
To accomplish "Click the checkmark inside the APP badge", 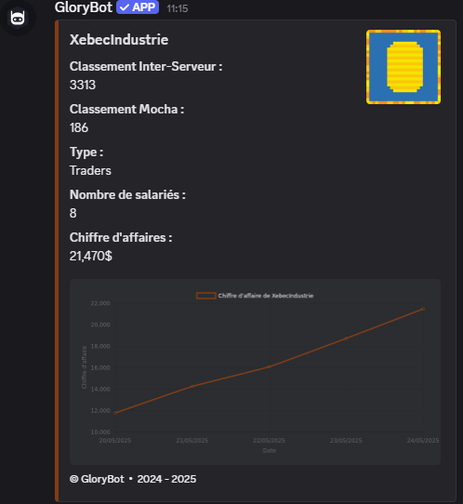I will tap(124, 7).
